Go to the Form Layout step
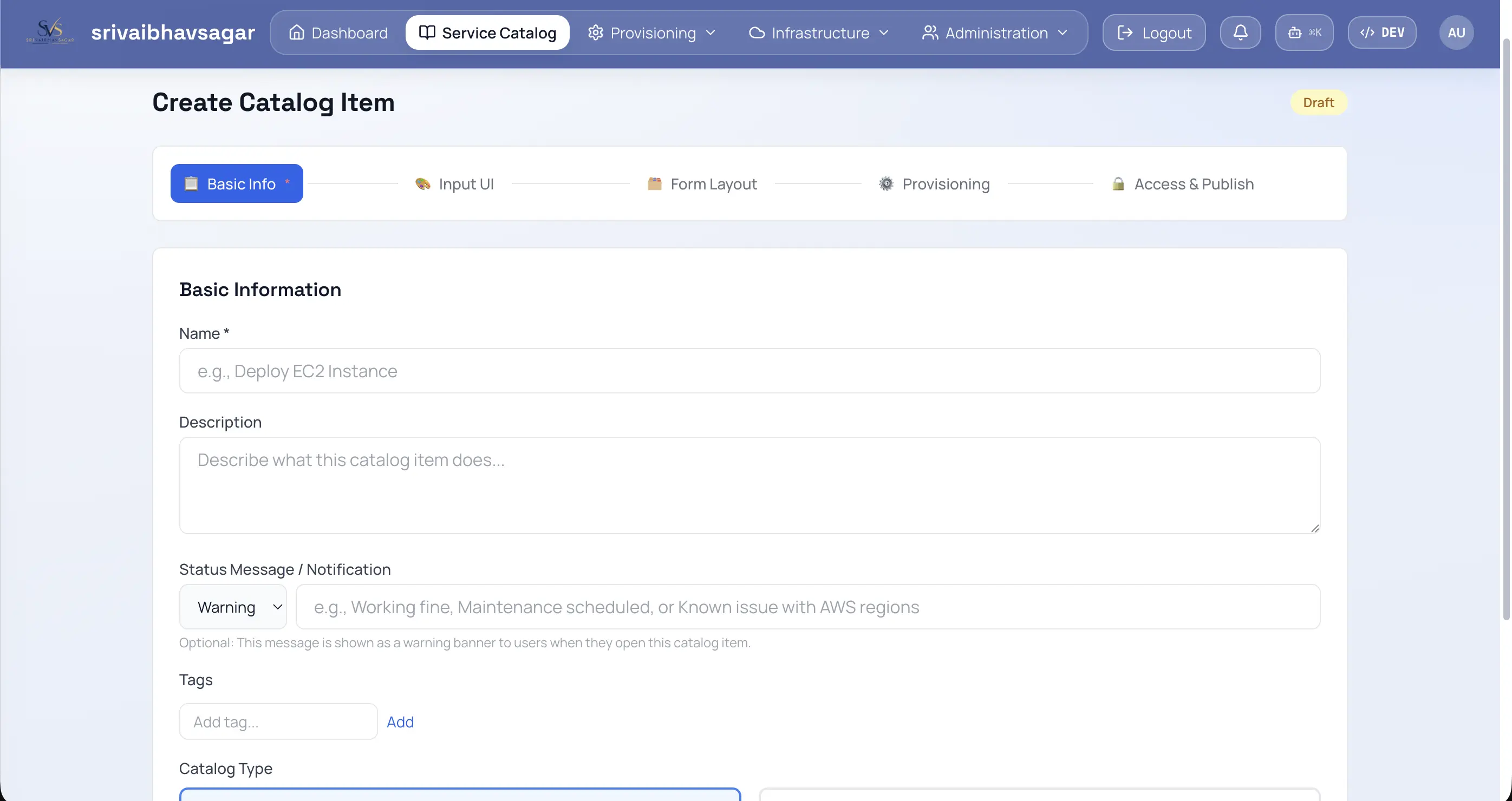The height and width of the screenshot is (801, 1512). coord(702,183)
